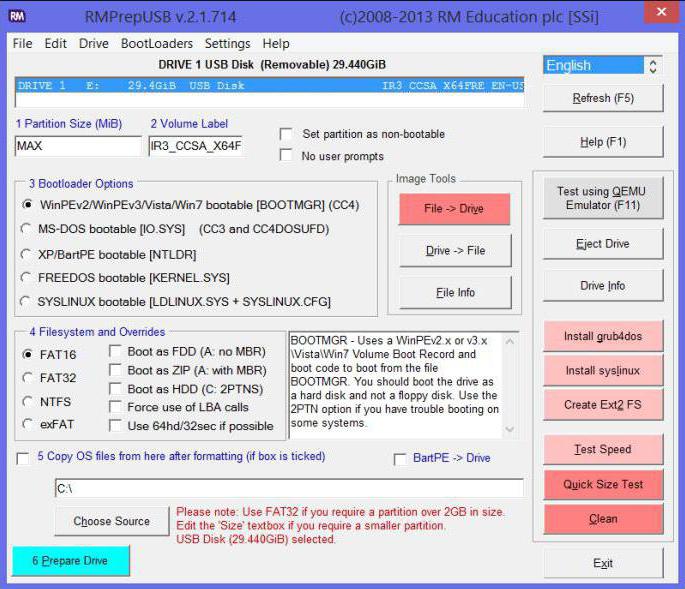This screenshot has height=589, width=685.
Task: Select the FAT32 filesystem
Action: [x=28, y=378]
